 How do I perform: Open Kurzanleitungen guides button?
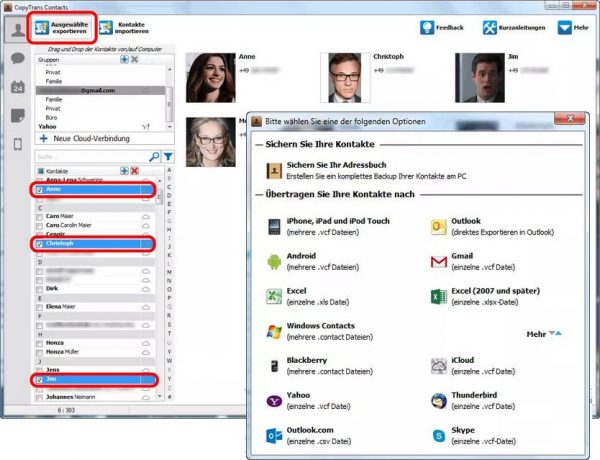[514, 28]
